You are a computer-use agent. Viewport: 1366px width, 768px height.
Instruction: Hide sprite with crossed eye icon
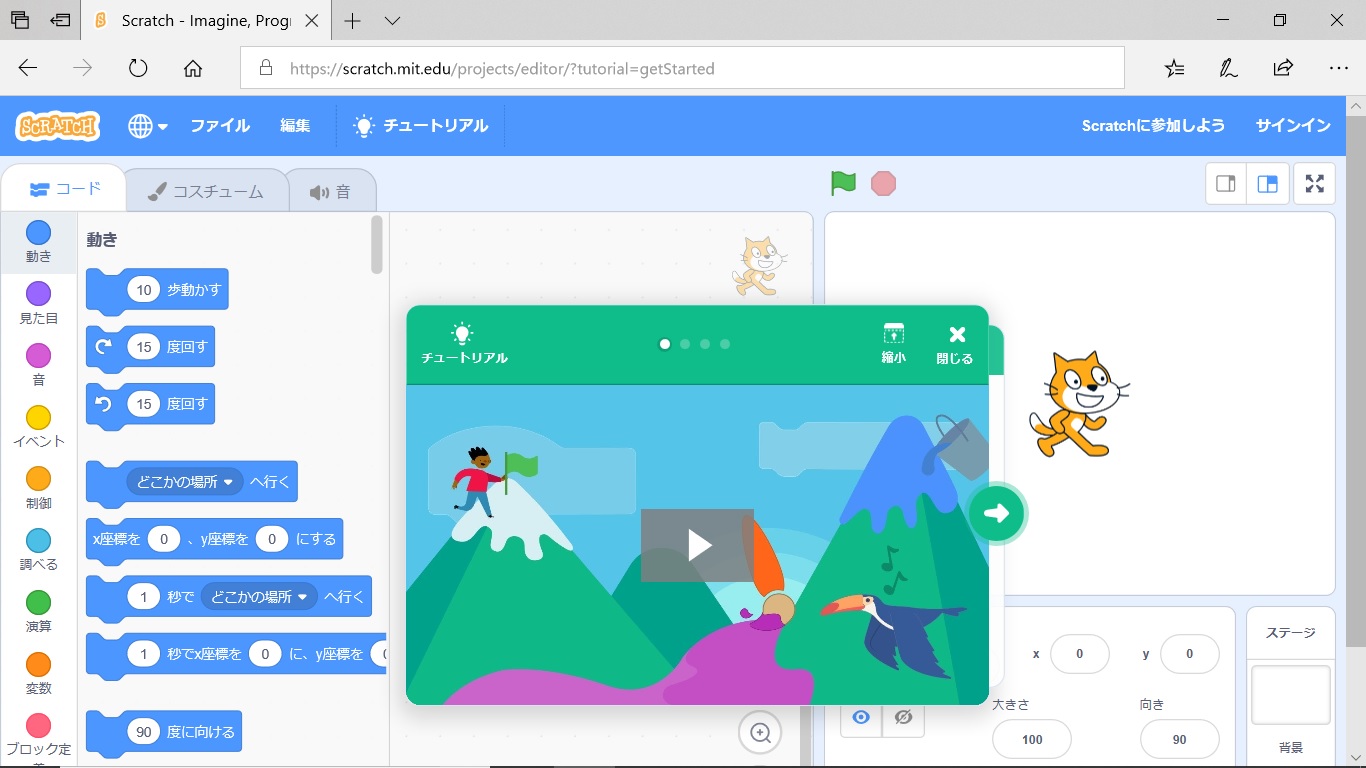903,717
